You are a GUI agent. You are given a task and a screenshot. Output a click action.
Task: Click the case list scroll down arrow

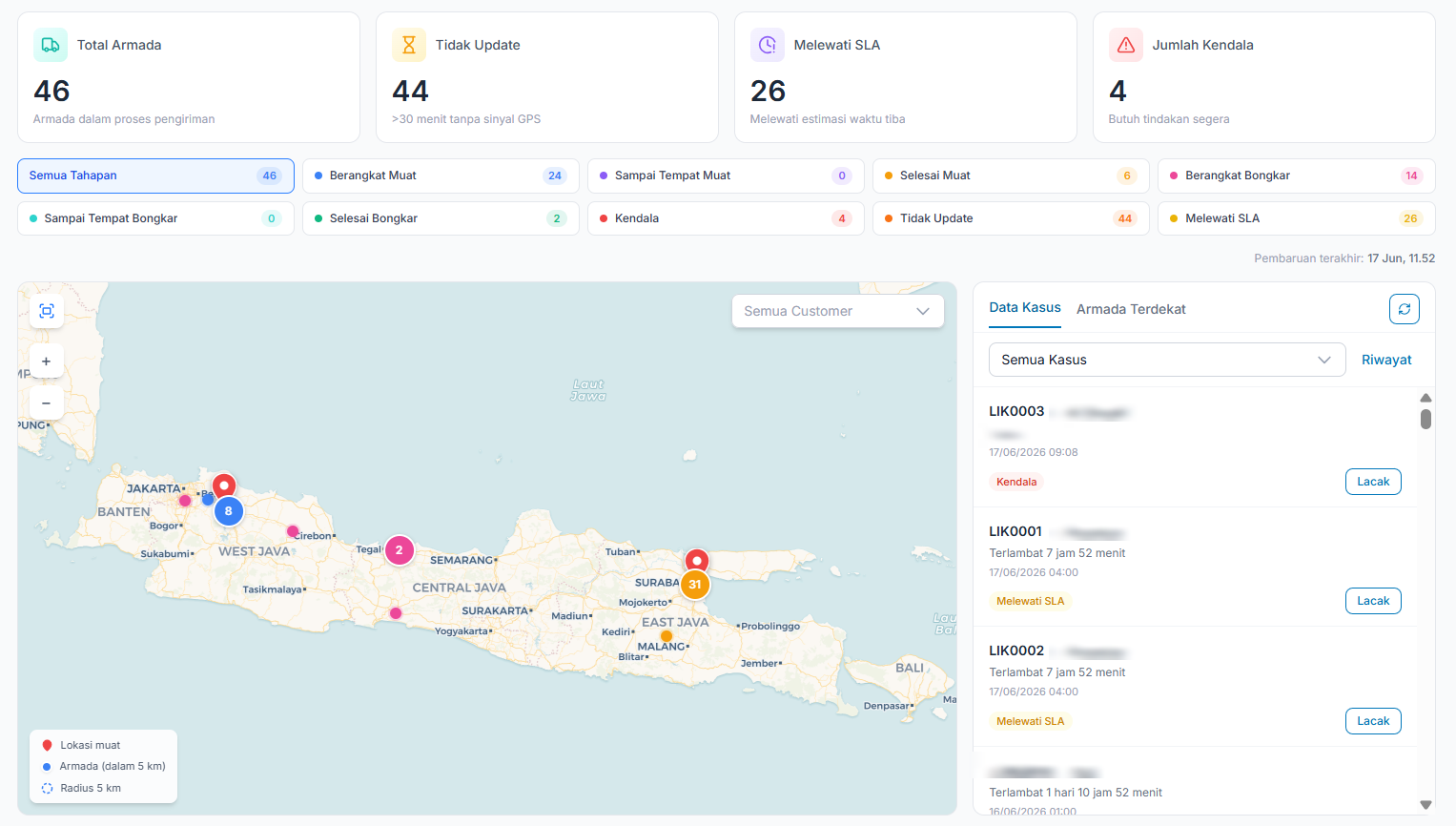point(1425,805)
